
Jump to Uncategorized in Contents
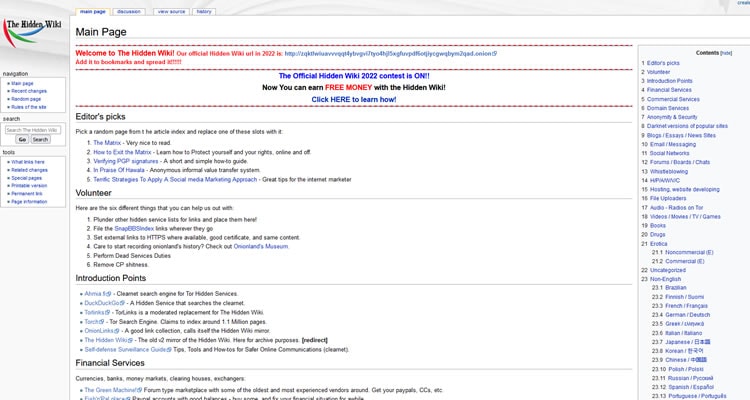click(x=668, y=270)
